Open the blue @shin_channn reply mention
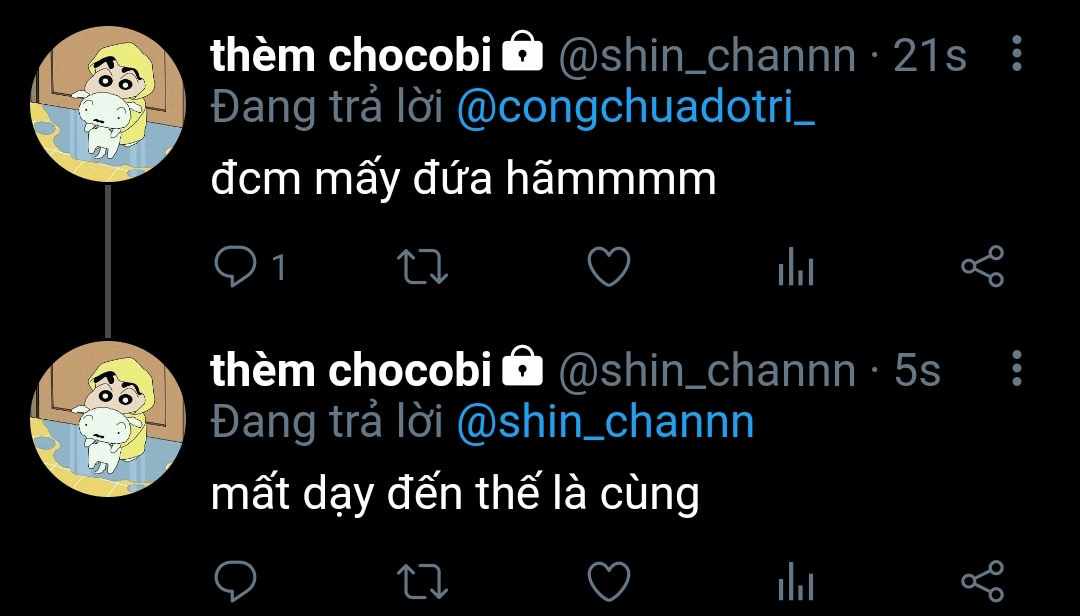Viewport: 1080px width, 616px height. 605,422
